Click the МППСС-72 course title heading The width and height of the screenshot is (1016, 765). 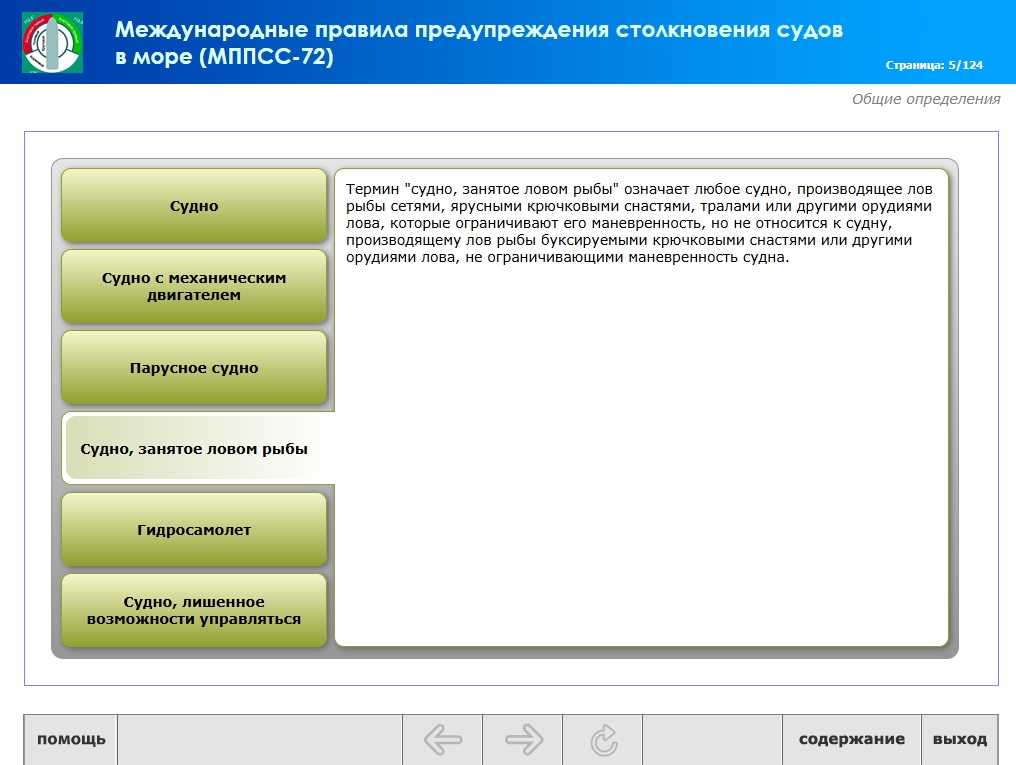tap(479, 43)
